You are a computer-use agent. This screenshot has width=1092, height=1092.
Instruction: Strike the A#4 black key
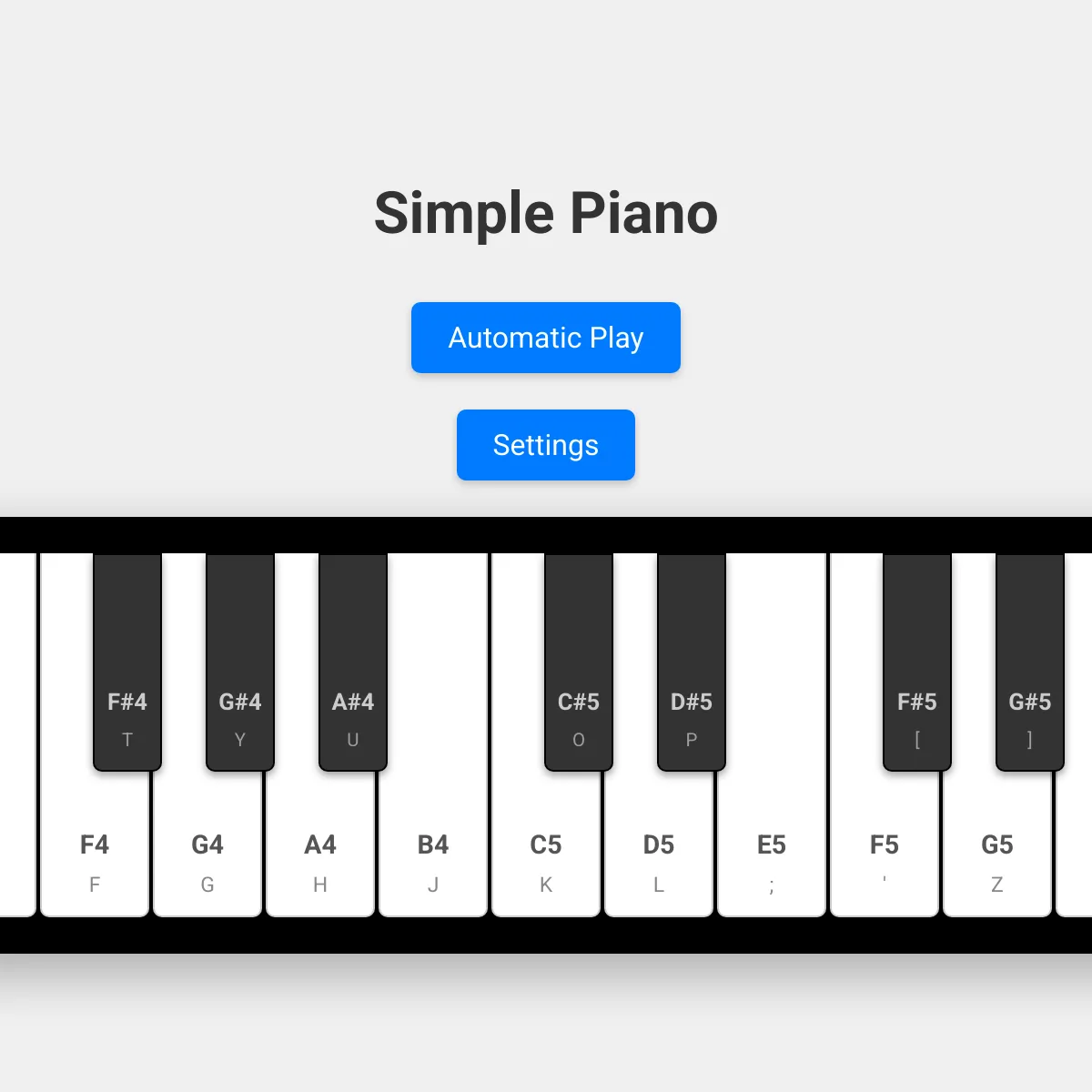[x=353, y=662]
